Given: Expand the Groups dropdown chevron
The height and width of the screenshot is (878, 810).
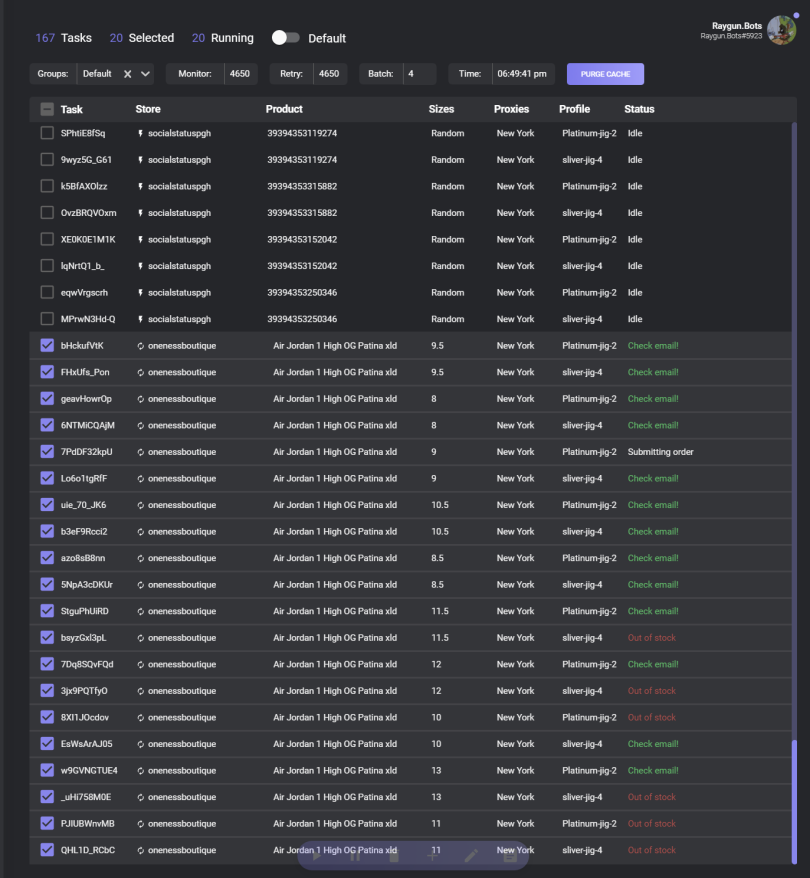Looking at the screenshot, I should point(145,74).
